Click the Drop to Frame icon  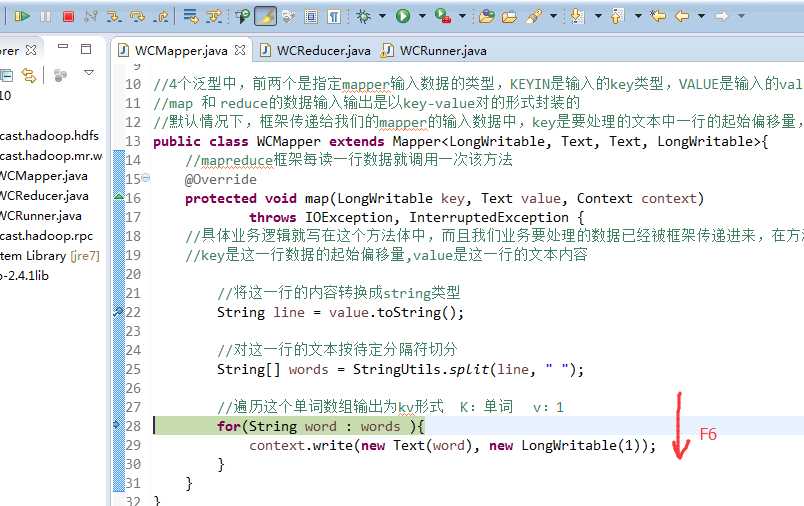(x=191, y=16)
